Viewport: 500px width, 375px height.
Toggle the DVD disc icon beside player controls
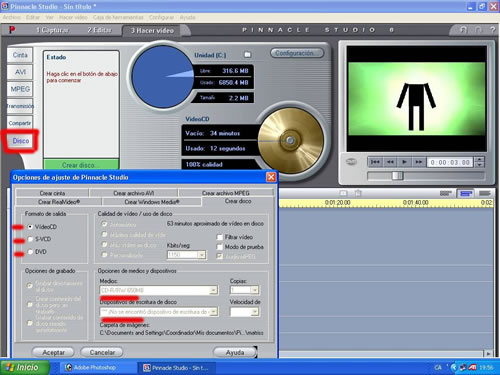click(x=351, y=162)
